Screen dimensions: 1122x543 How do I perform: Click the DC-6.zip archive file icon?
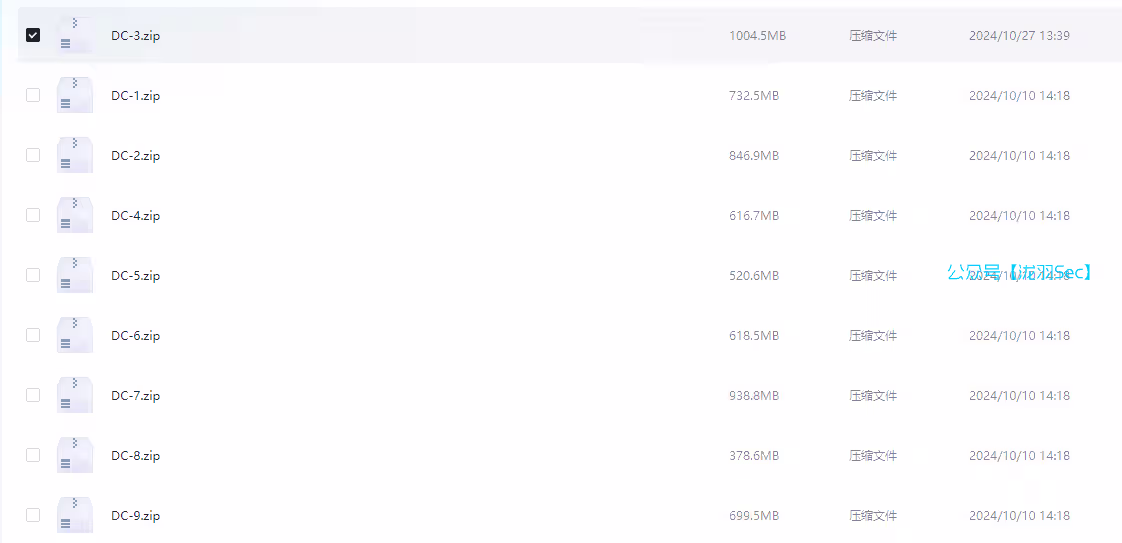75,335
